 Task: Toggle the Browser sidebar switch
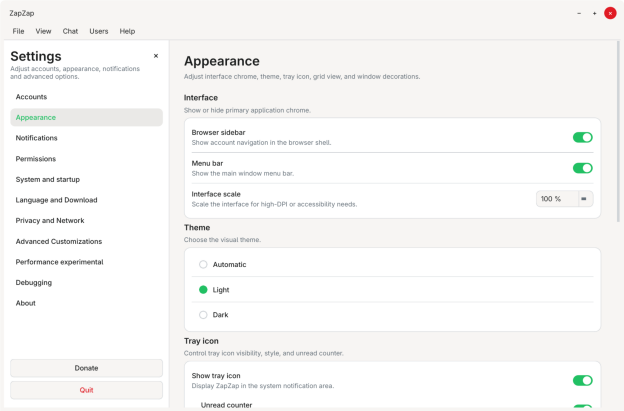(x=583, y=137)
